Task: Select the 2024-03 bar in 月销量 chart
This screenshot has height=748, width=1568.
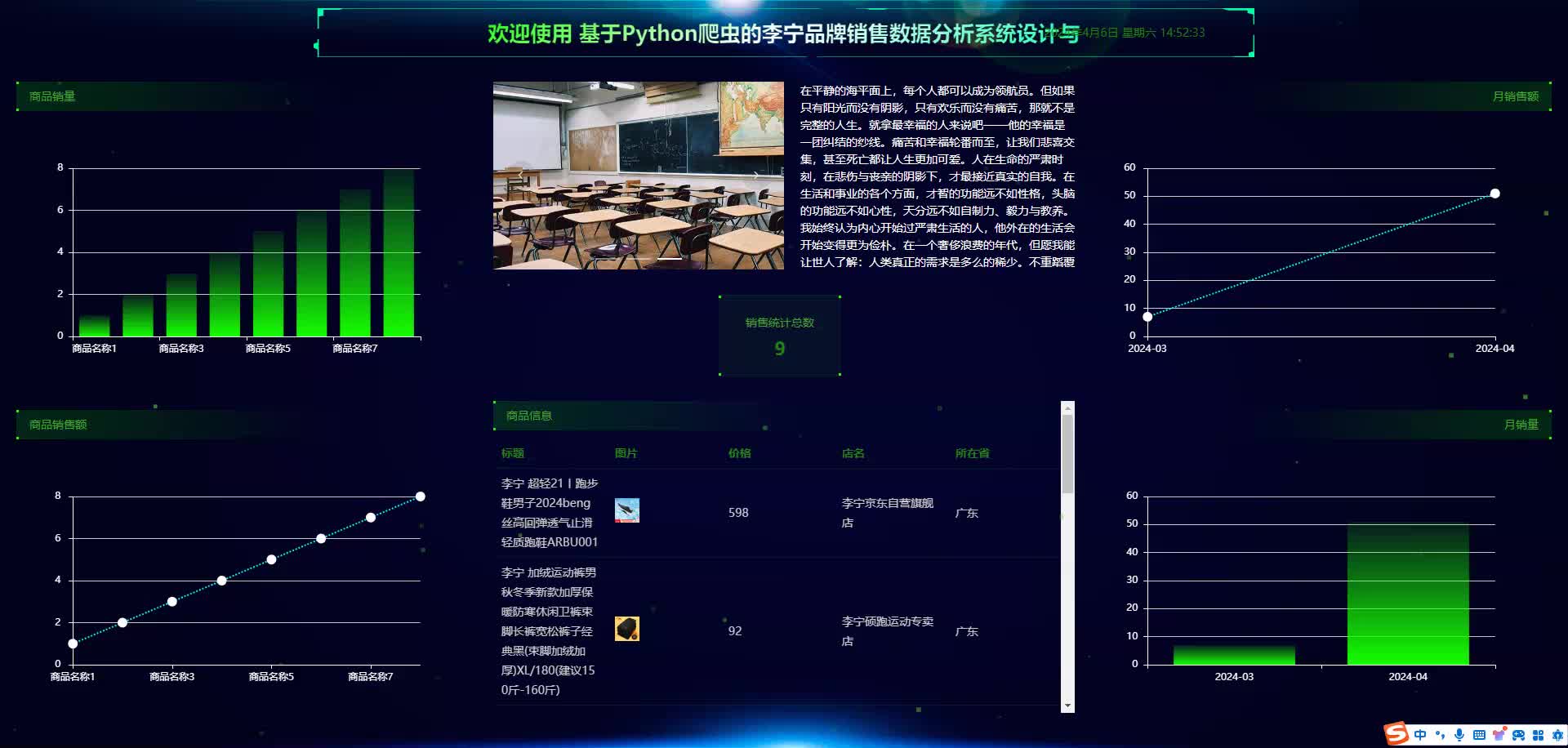Action: [1234, 655]
